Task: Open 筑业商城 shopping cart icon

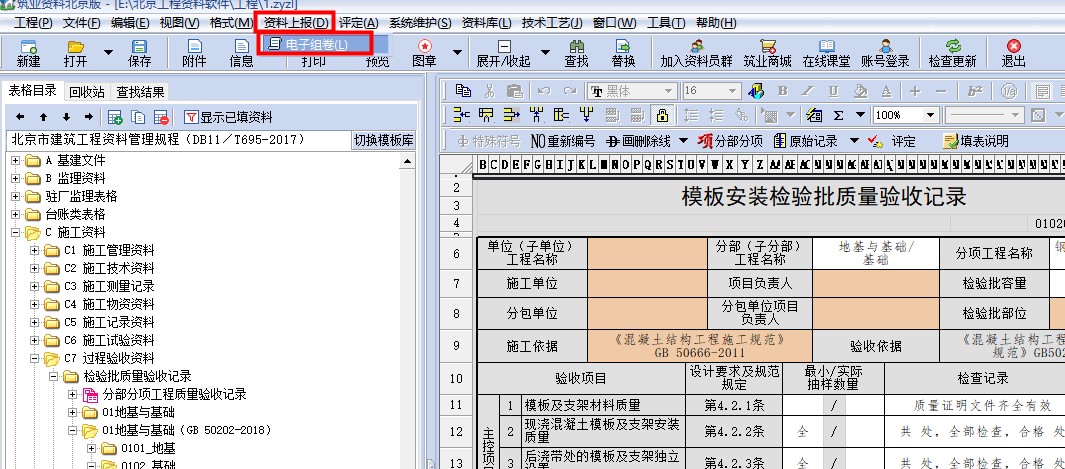Action: pos(768,52)
